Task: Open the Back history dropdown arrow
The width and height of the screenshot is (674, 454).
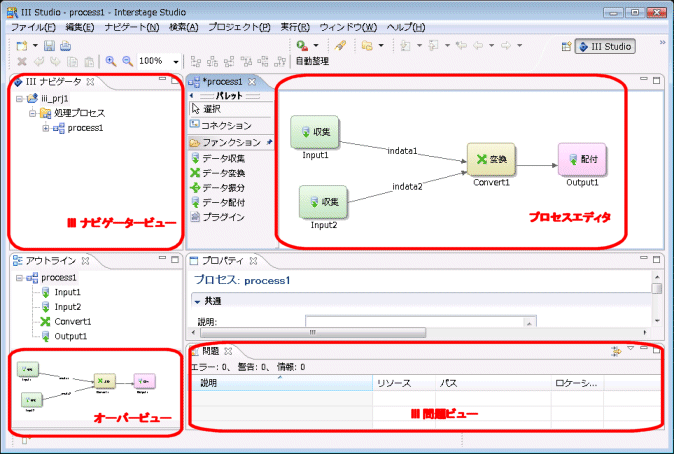Action: click(x=491, y=45)
